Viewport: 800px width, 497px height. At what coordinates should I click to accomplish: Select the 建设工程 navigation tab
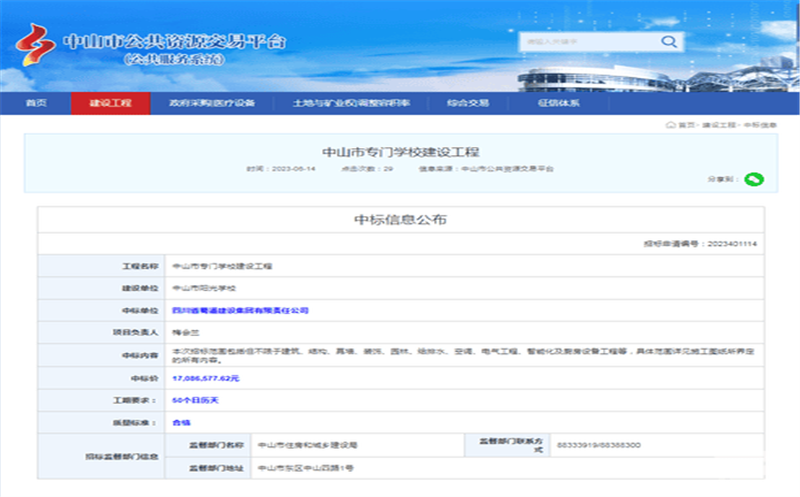110,103
